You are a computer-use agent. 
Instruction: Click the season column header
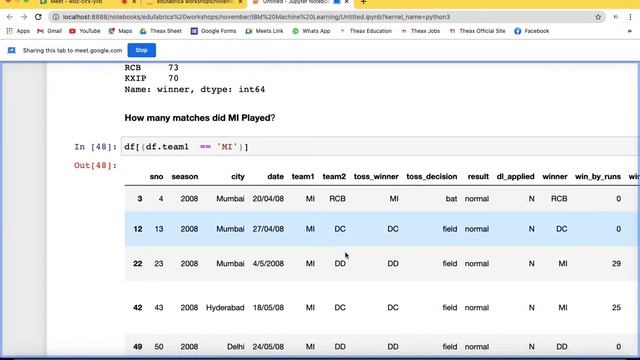(x=184, y=177)
